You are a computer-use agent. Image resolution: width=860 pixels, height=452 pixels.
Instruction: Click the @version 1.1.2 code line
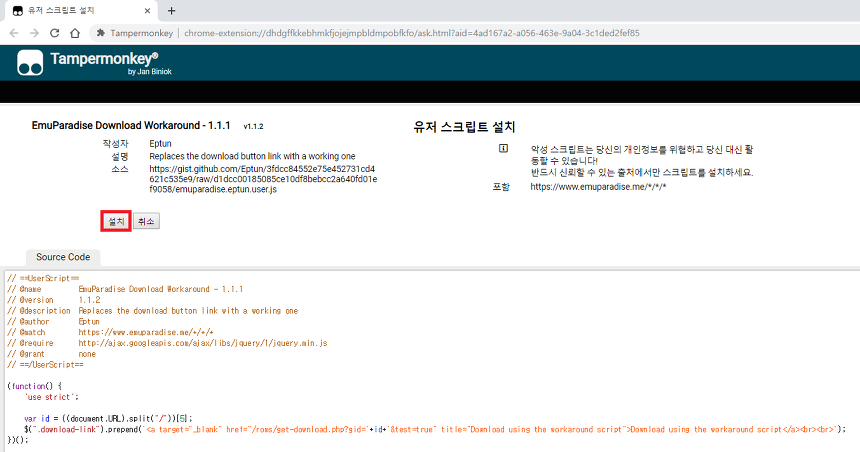click(54, 300)
